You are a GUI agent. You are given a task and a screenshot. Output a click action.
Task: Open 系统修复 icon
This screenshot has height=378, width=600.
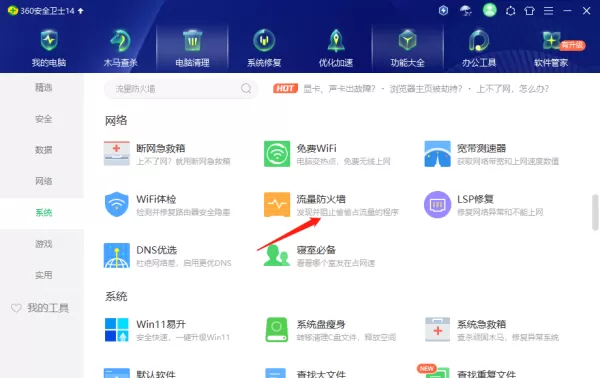point(264,41)
